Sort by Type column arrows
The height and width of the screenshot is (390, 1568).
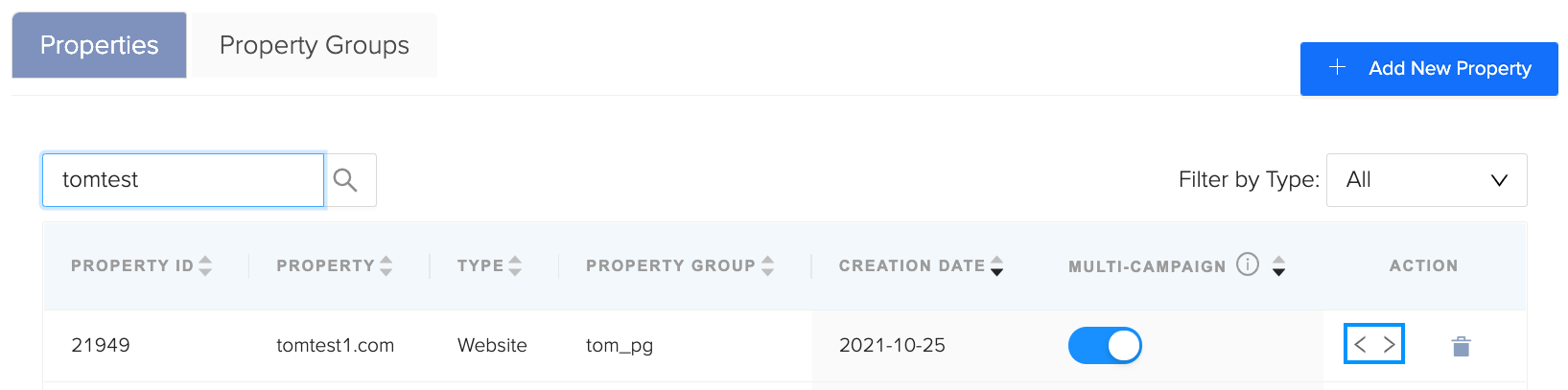pos(515,265)
